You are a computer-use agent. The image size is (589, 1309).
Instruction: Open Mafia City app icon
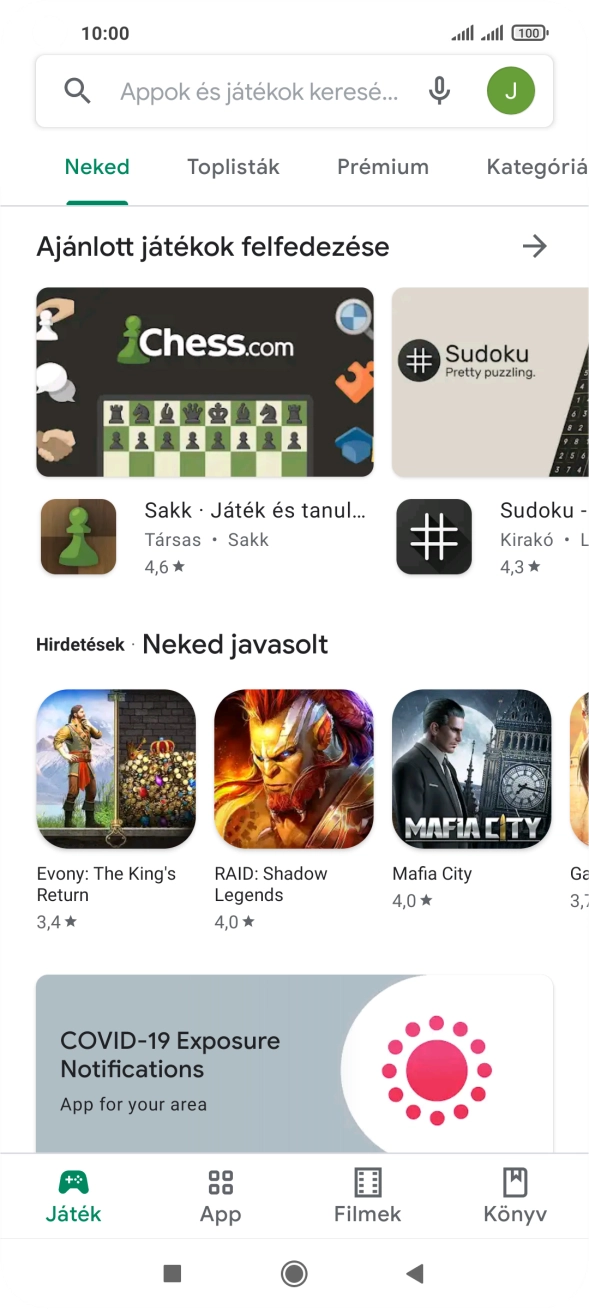pyautogui.click(x=472, y=769)
